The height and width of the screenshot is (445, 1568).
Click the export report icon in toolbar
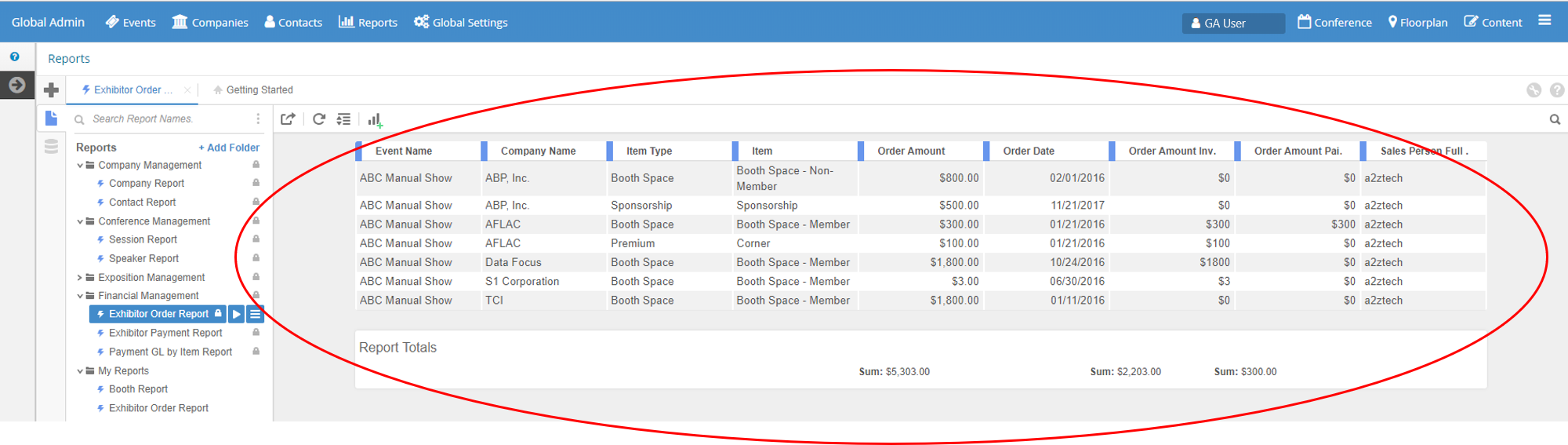(x=288, y=119)
